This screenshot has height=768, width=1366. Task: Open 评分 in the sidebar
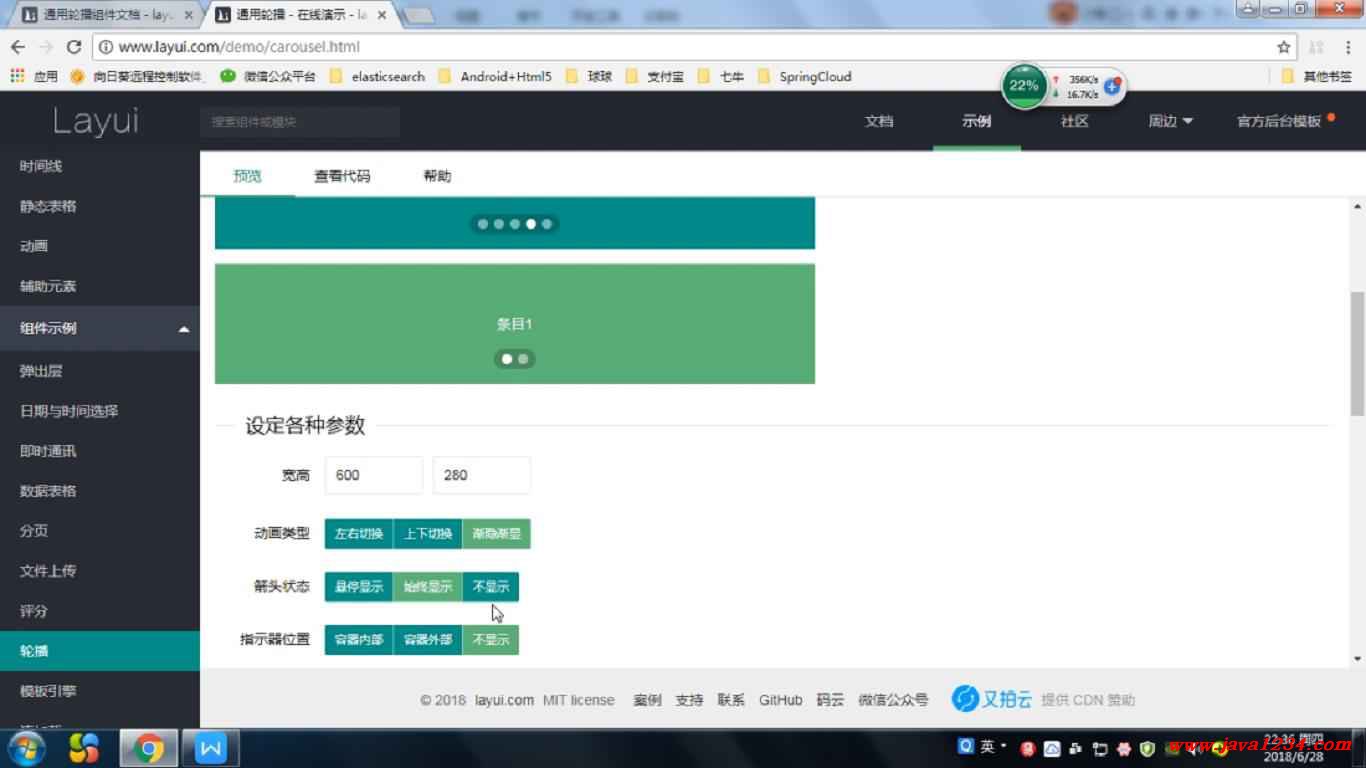pos(100,611)
